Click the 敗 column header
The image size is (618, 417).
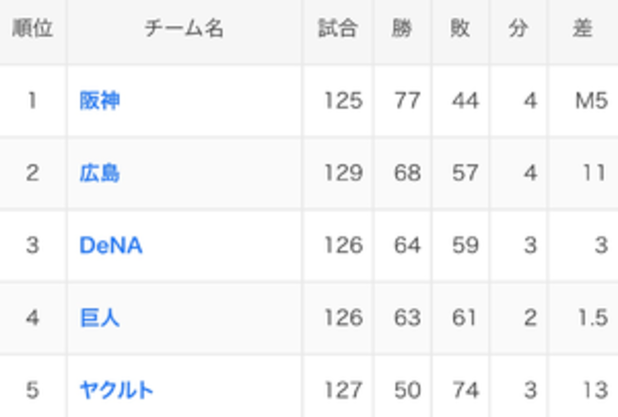click(x=460, y=28)
